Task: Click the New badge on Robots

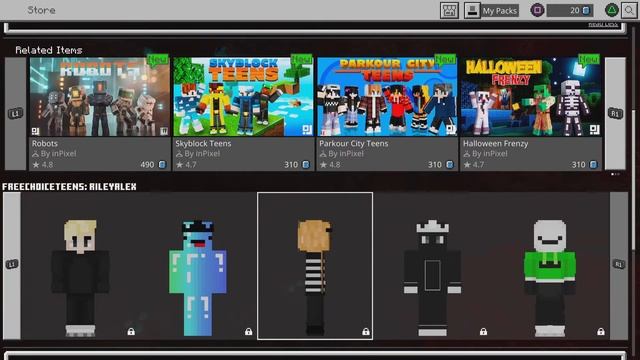Action: (x=158, y=60)
